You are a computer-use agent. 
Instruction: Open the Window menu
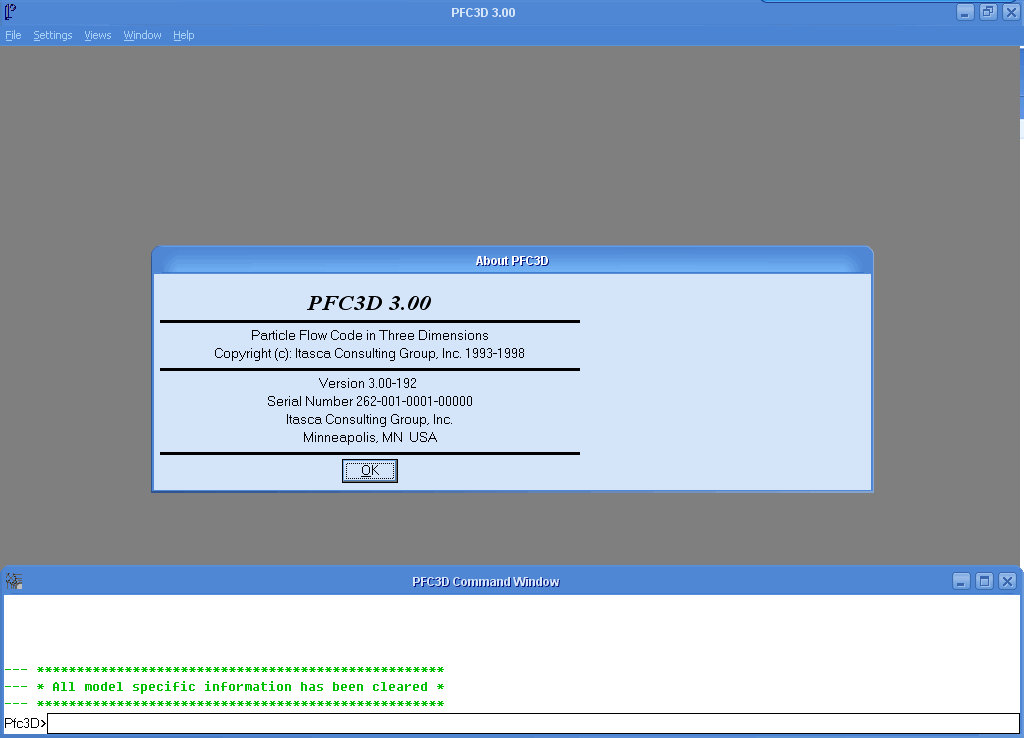point(142,35)
